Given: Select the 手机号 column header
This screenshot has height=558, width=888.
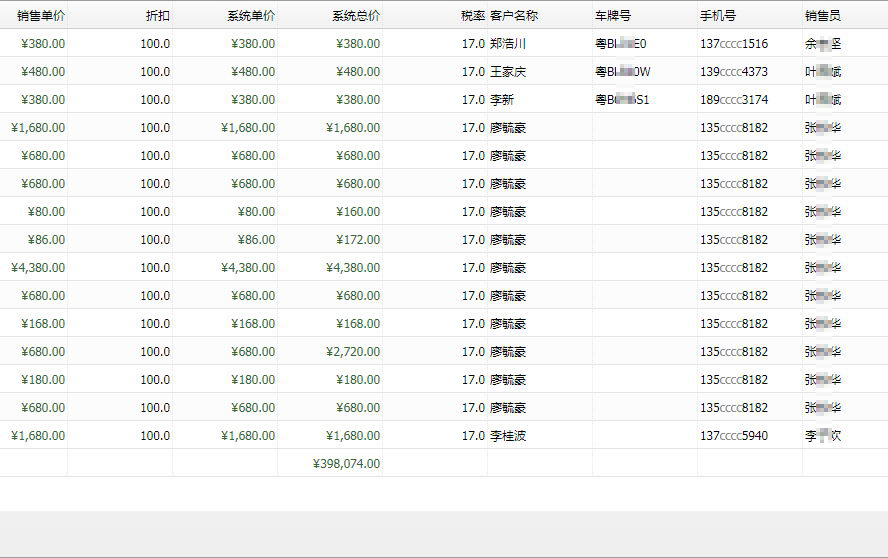Looking at the screenshot, I should (x=718, y=16).
